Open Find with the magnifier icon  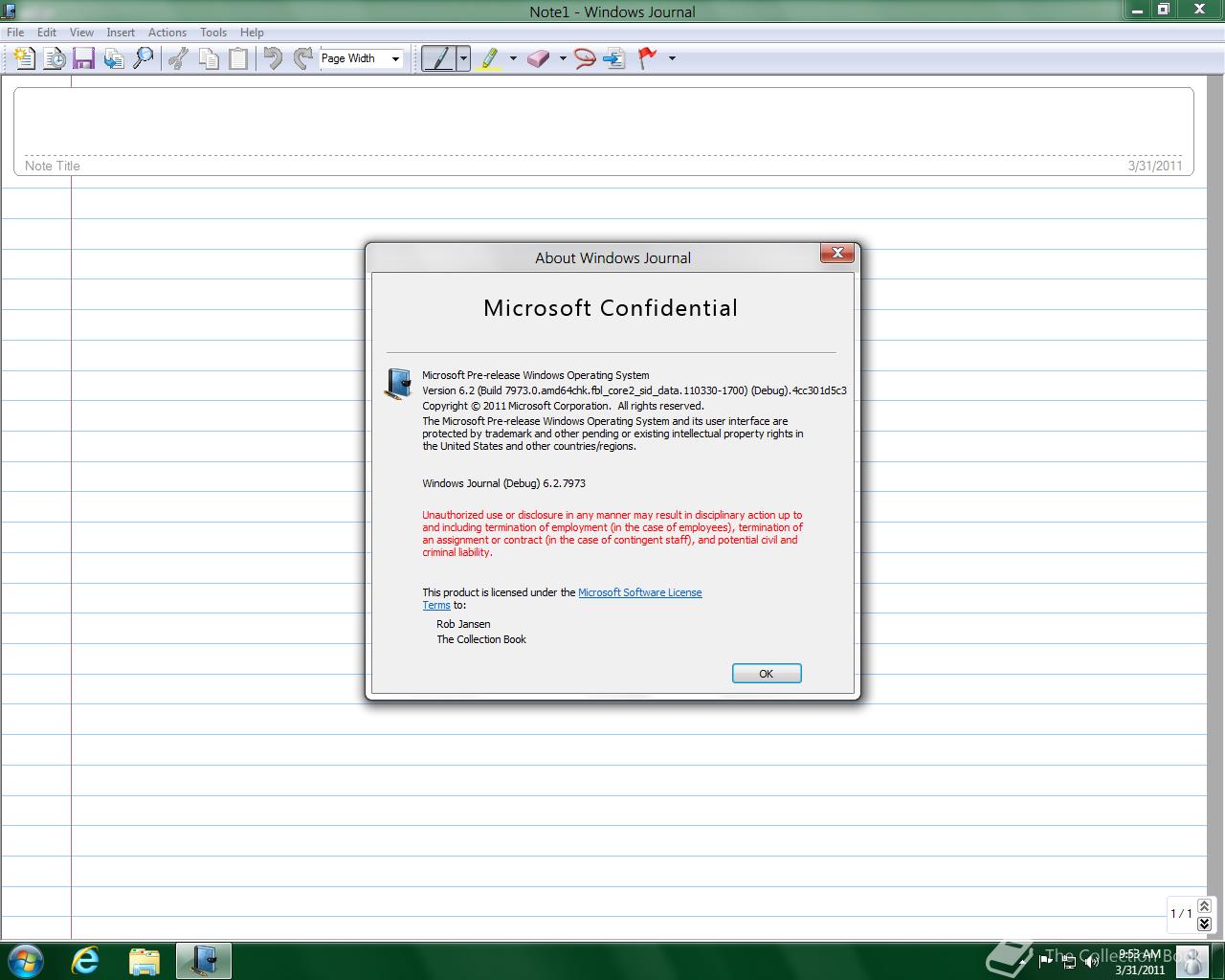point(143,58)
